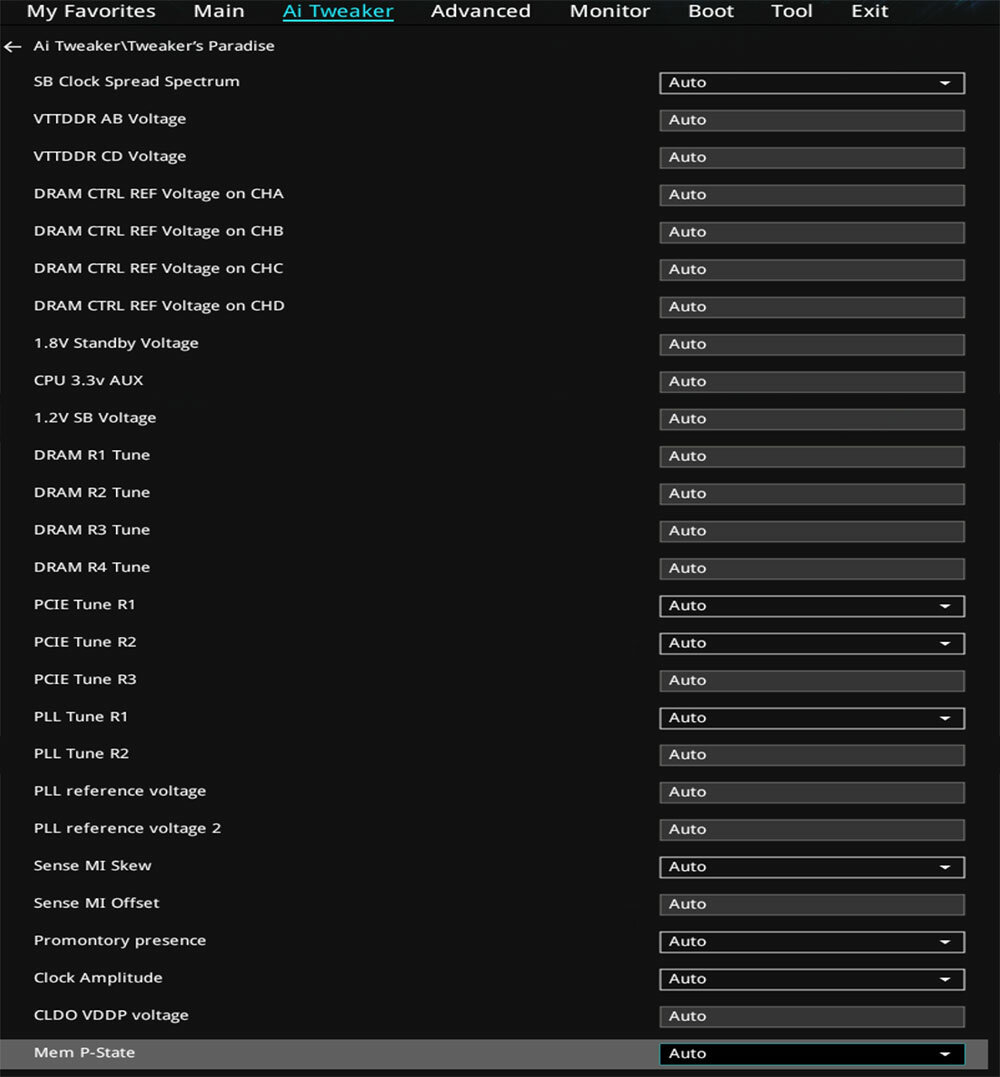Go to the Advanced tab
This screenshot has width=1000, height=1077.
point(481,11)
